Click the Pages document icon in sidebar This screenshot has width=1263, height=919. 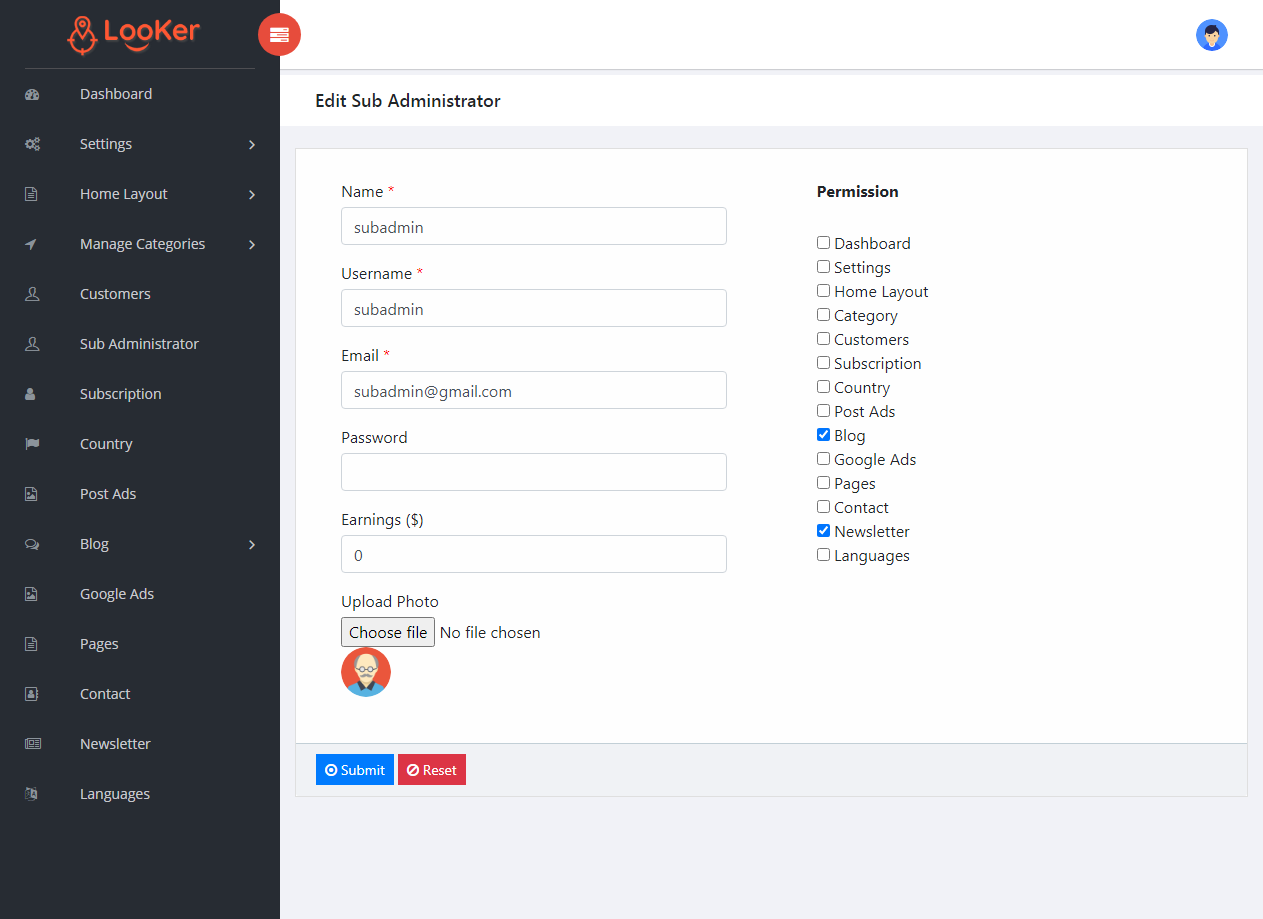tap(31, 644)
